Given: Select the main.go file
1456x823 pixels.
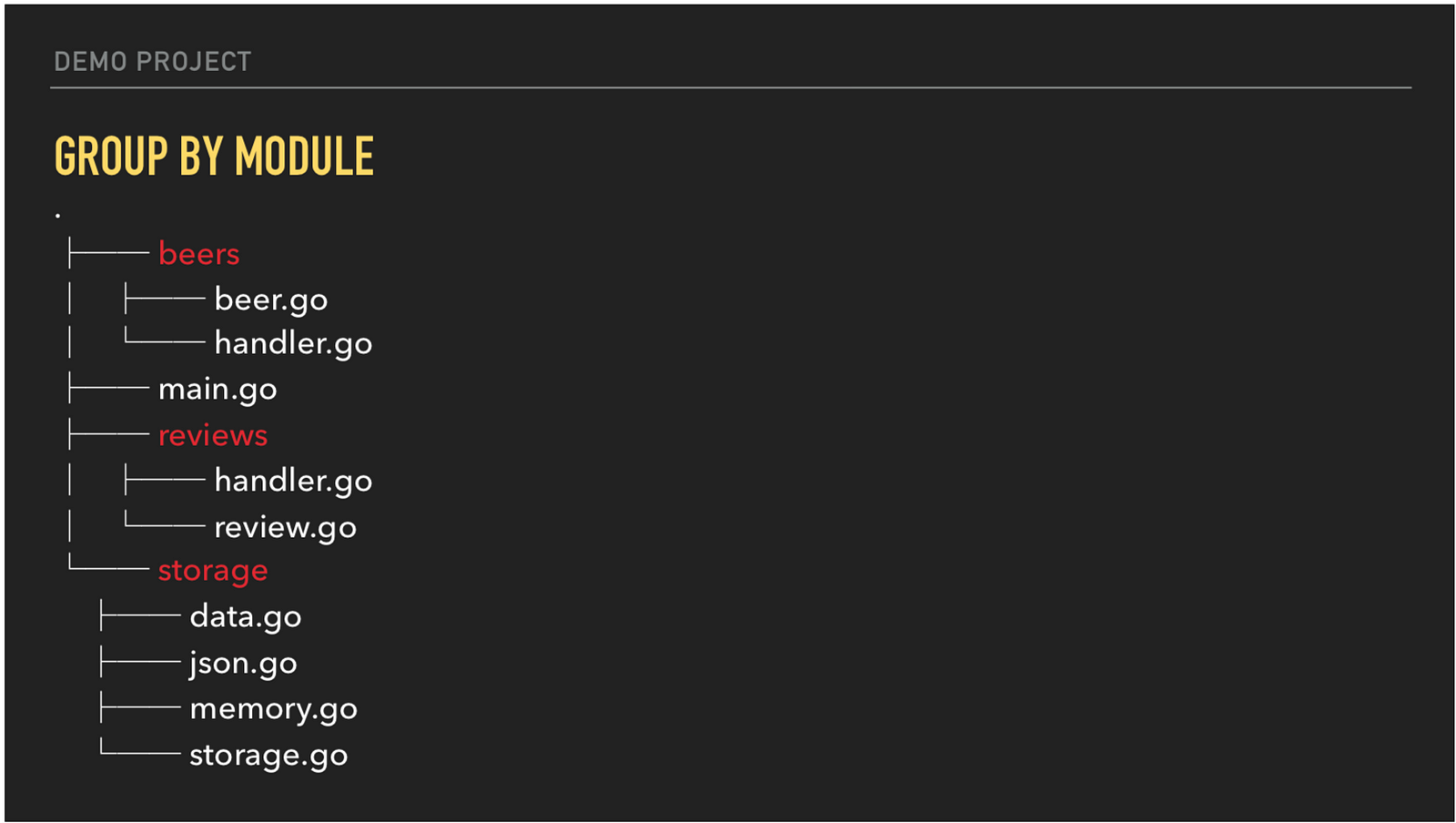Looking at the screenshot, I should [217, 390].
